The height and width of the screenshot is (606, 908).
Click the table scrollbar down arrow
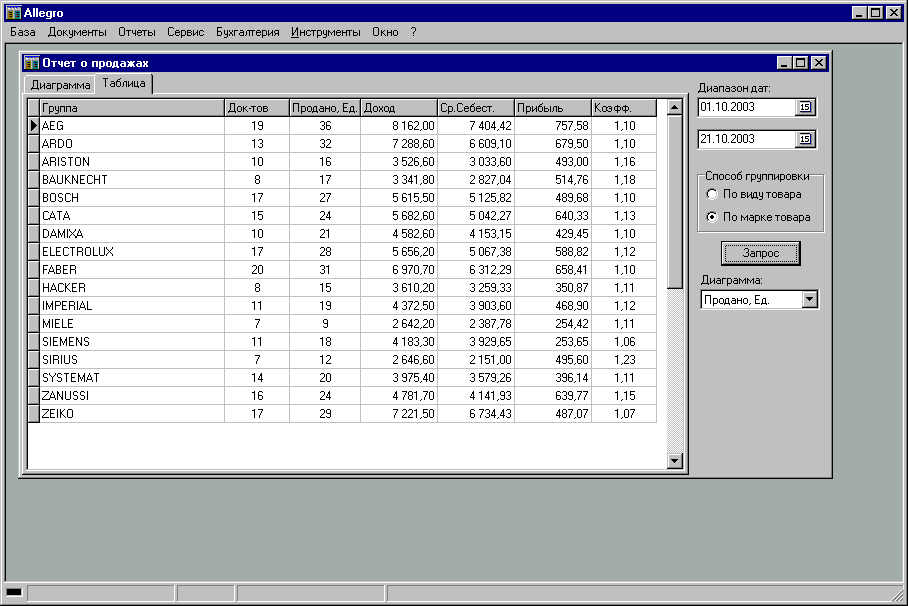pos(674,461)
